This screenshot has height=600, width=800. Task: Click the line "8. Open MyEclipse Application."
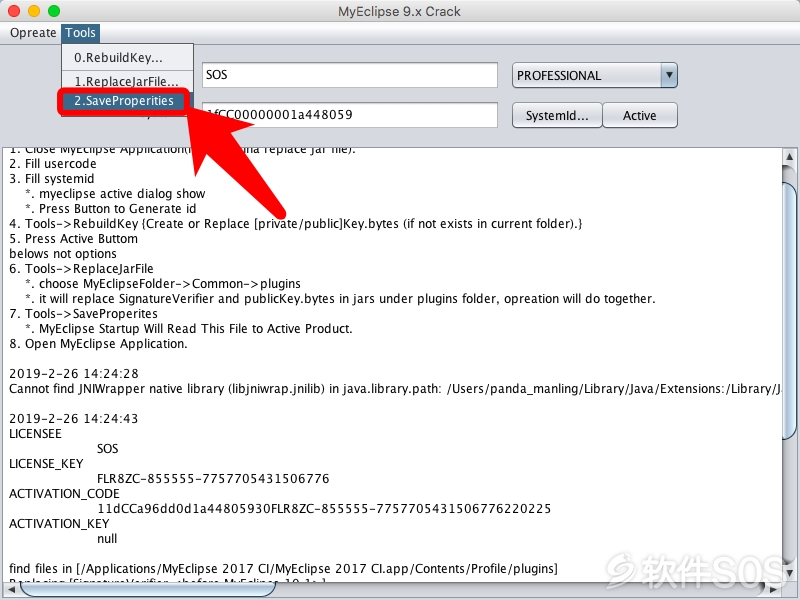click(98, 344)
